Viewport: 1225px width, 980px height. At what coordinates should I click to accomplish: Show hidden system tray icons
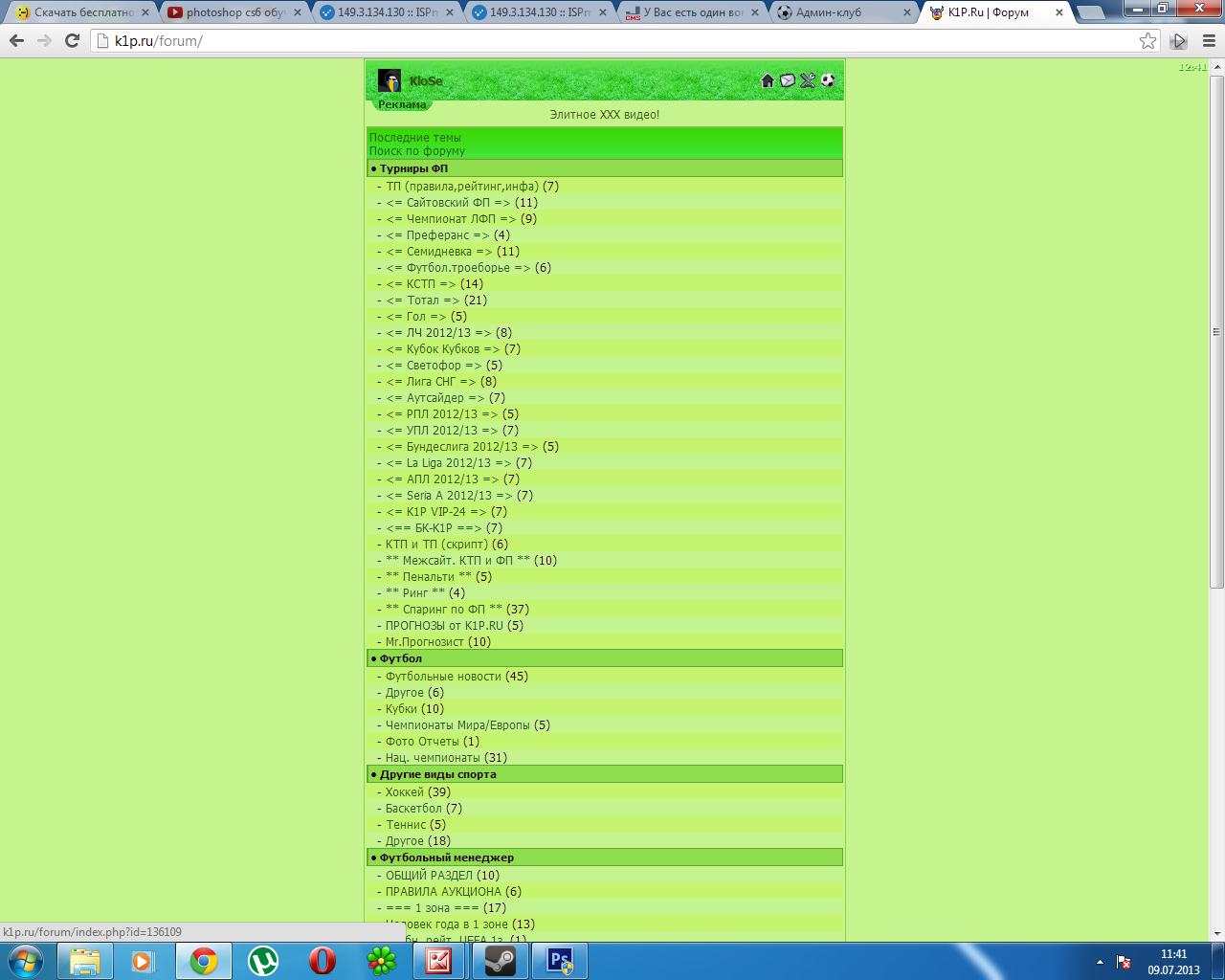[1100, 962]
